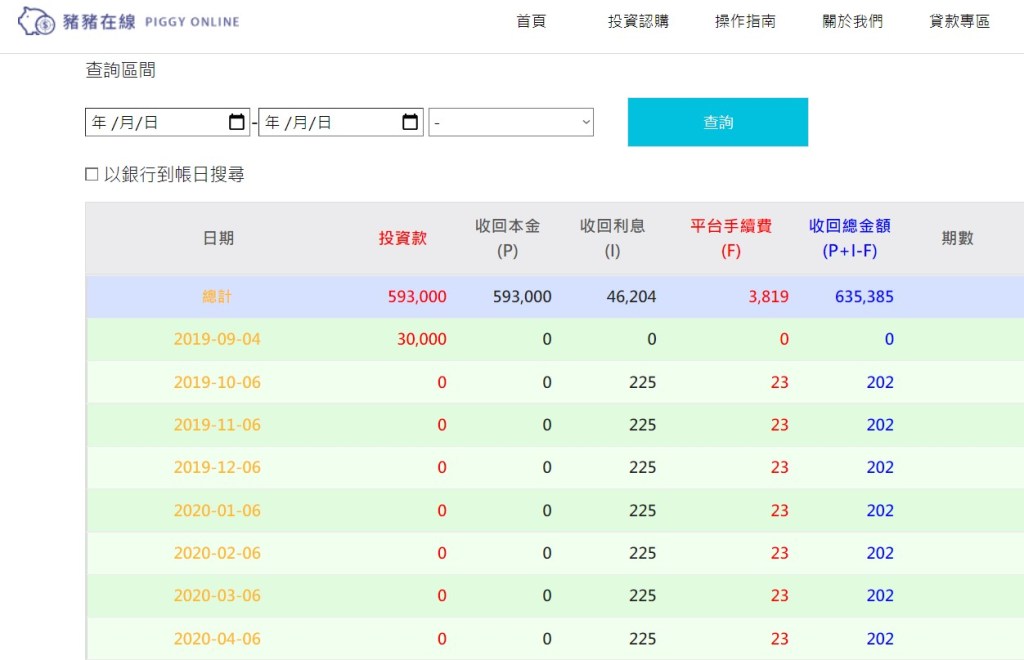The image size is (1024, 660).
Task: Enable 以銀行到帳日搜尋 checkbox
Action: tap(92, 175)
